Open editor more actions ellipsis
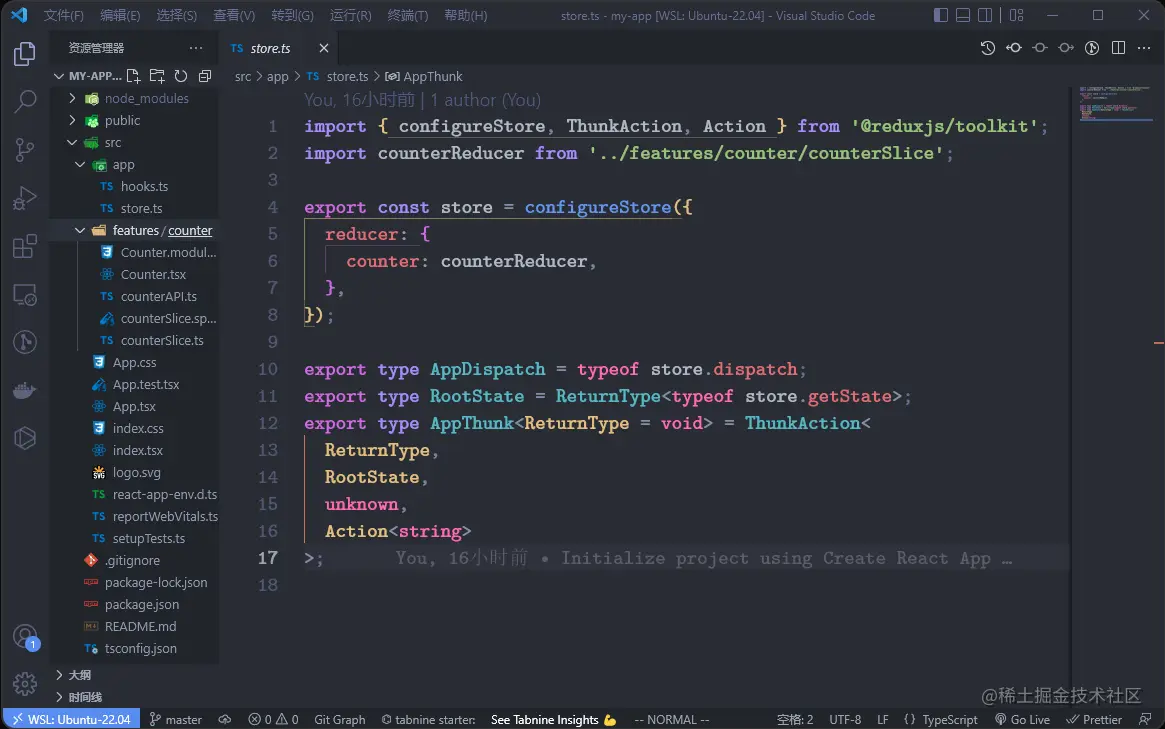Viewport: 1165px width, 729px height. tap(1143, 48)
